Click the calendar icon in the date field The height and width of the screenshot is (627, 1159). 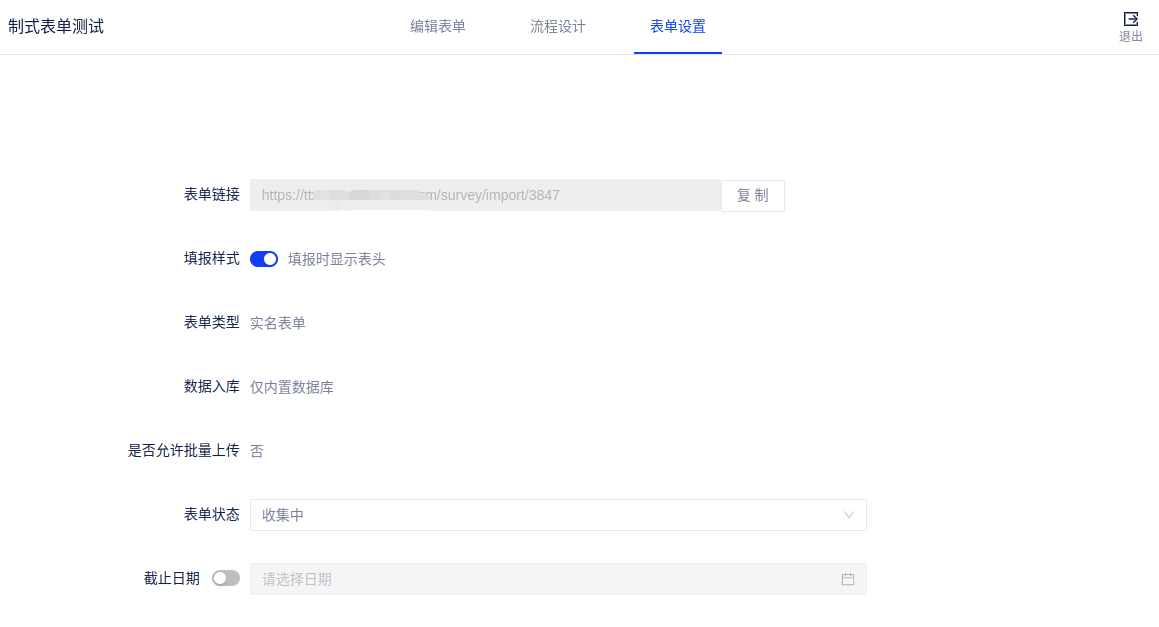pyautogui.click(x=848, y=579)
